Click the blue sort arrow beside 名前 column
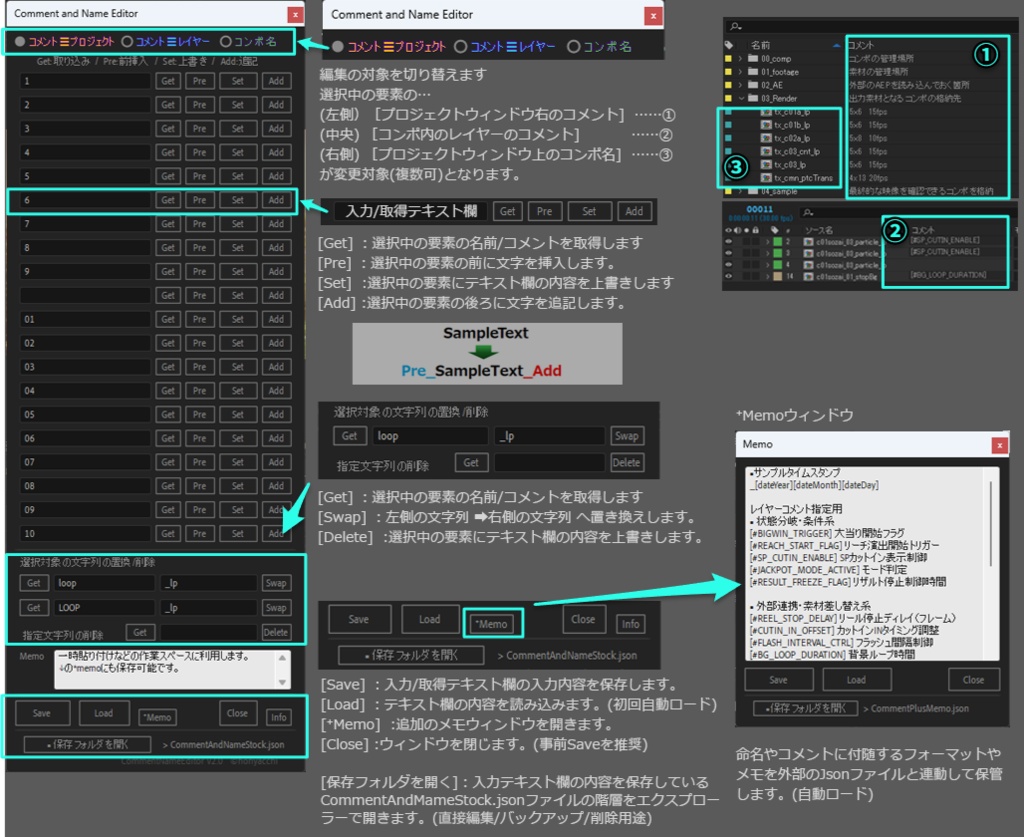The width and height of the screenshot is (1024, 837). 837,45
